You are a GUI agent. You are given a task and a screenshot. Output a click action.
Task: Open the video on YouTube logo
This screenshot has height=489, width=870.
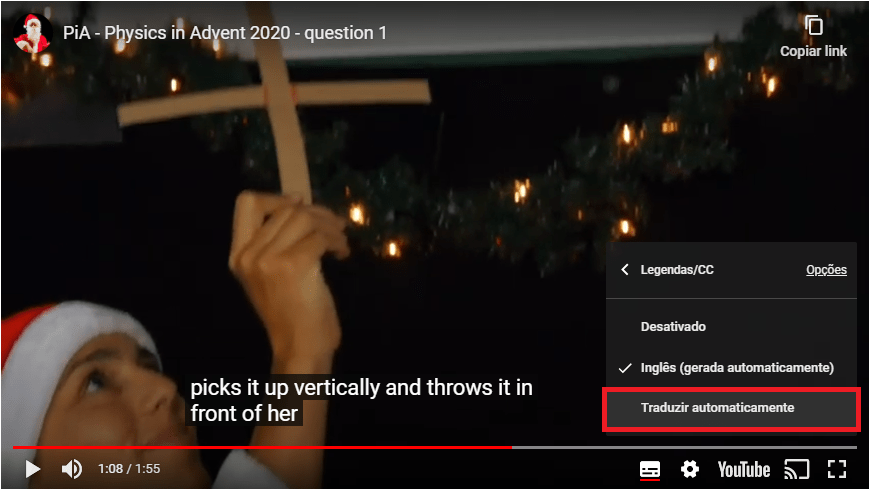[743, 470]
